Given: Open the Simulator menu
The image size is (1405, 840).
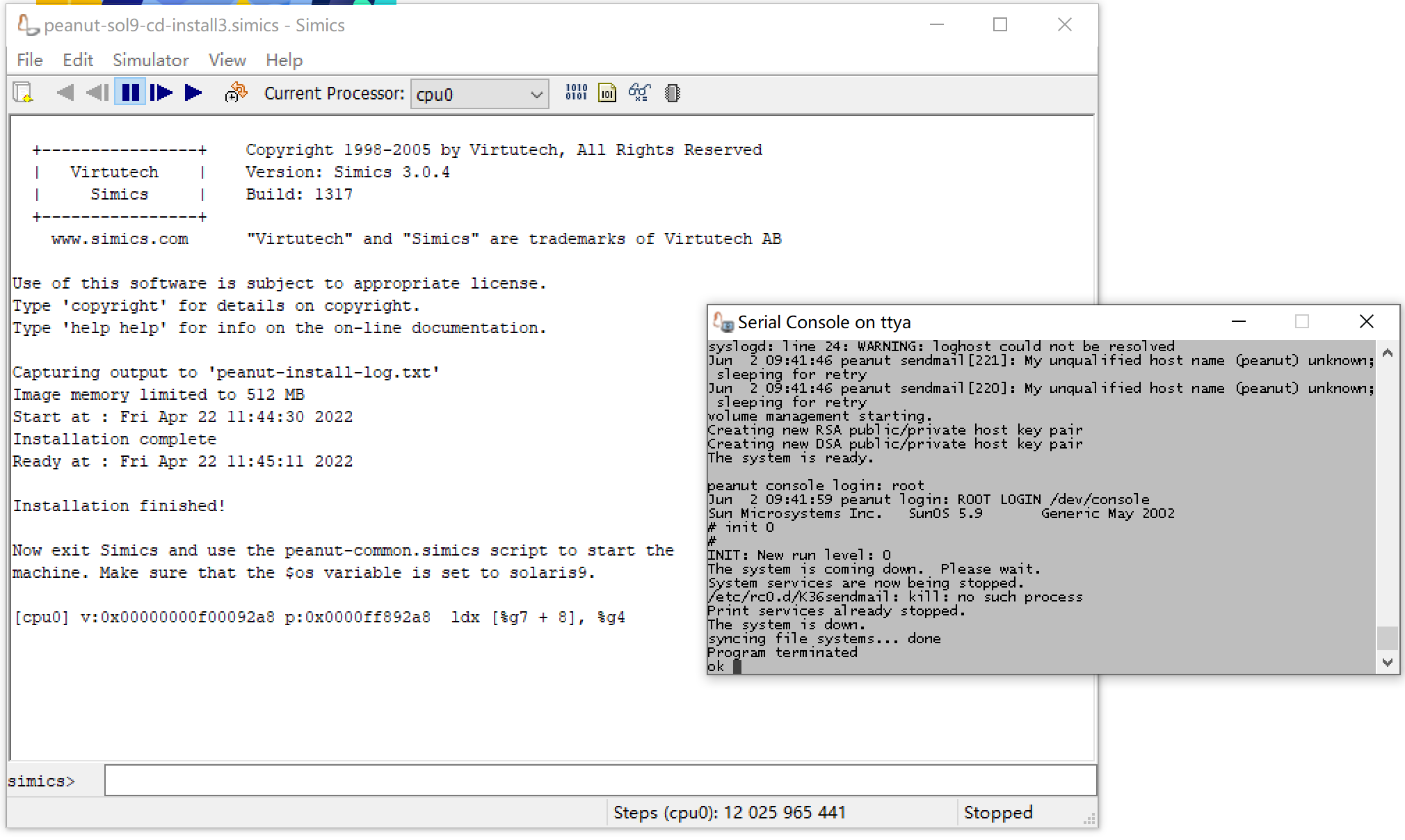Looking at the screenshot, I should point(150,60).
